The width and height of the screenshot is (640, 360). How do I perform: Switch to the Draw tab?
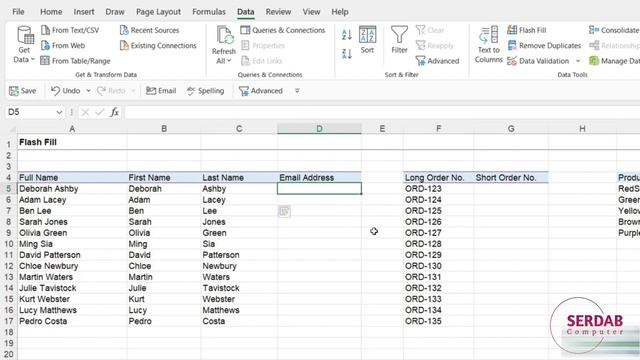(115, 12)
